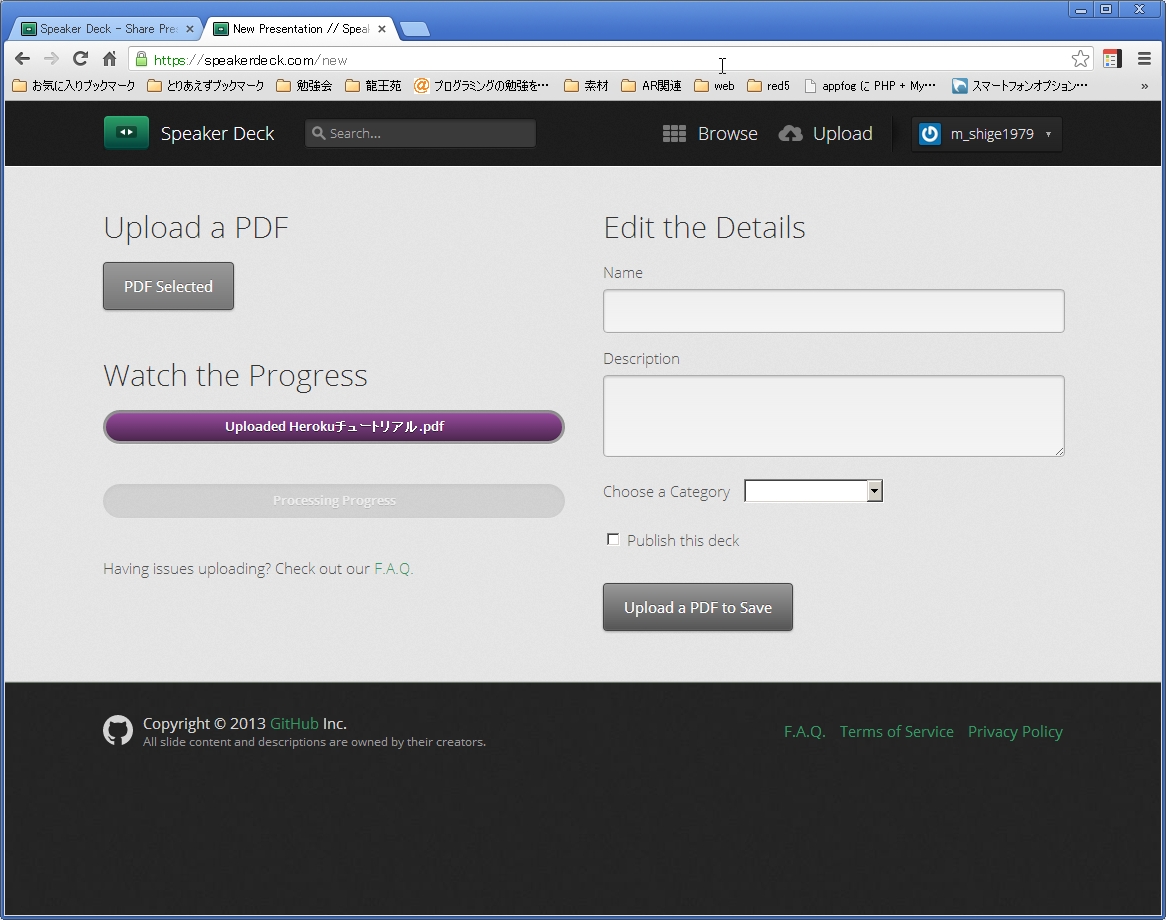The width and height of the screenshot is (1166, 920).
Task: Open the スマートフォンオプション bookmark
Action: point(1020,86)
